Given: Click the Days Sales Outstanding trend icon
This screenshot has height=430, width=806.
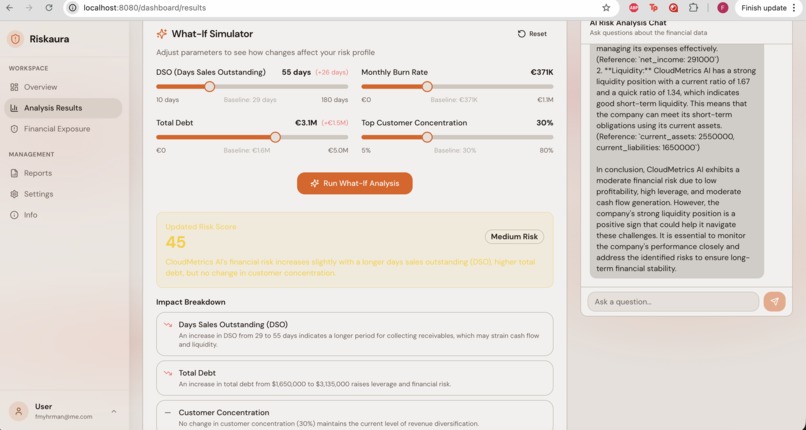Looking at the screenshot, I should [x=168, y=325].
